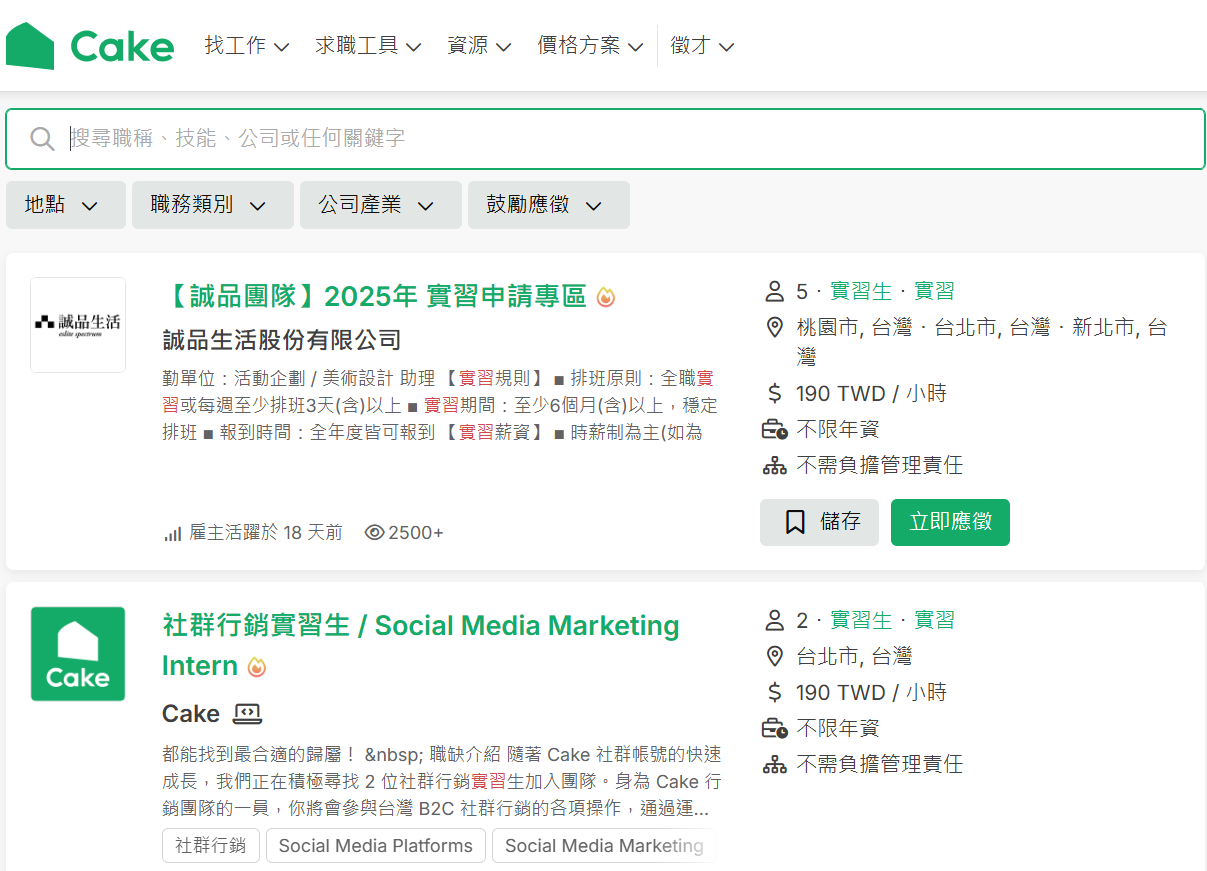This screenshot has width=1207, height=871.
Task: Save the 誠品團隊 internship job with 儲存
Action: (x=819, y=522)
